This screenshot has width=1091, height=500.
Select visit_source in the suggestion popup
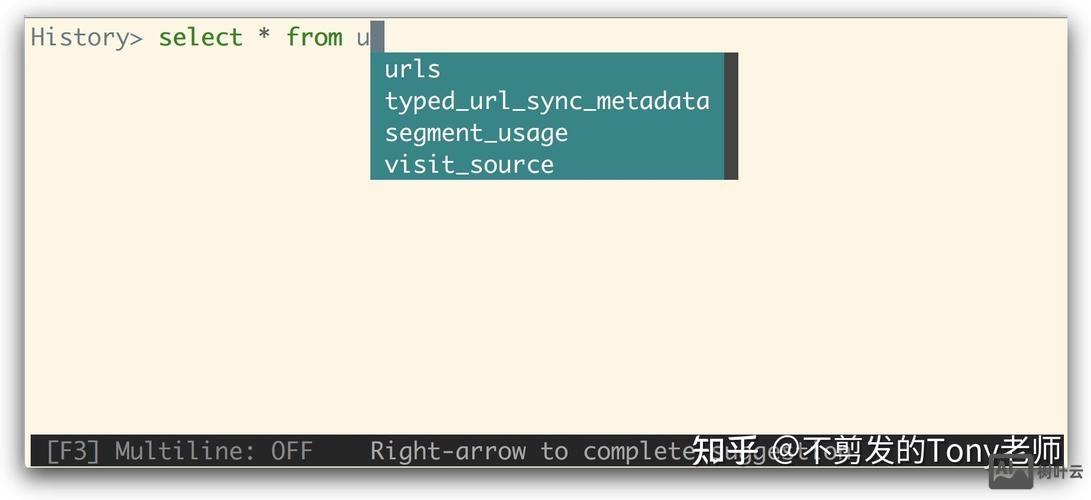coord(469,165)
